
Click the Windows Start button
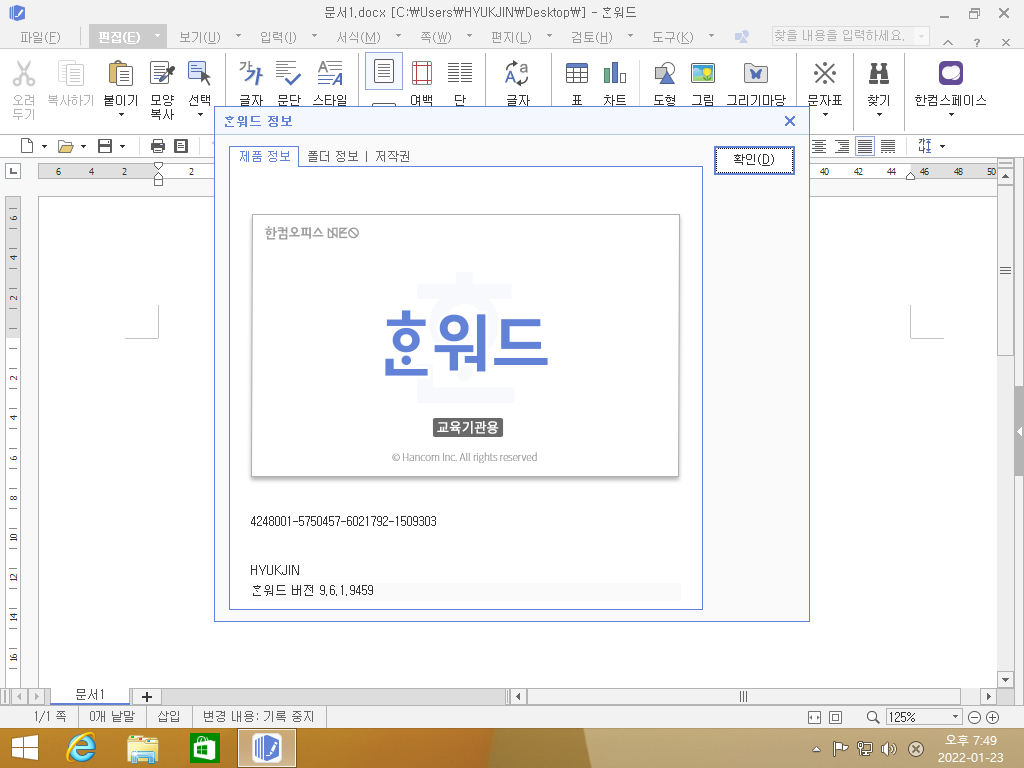[x=25, y=748]
